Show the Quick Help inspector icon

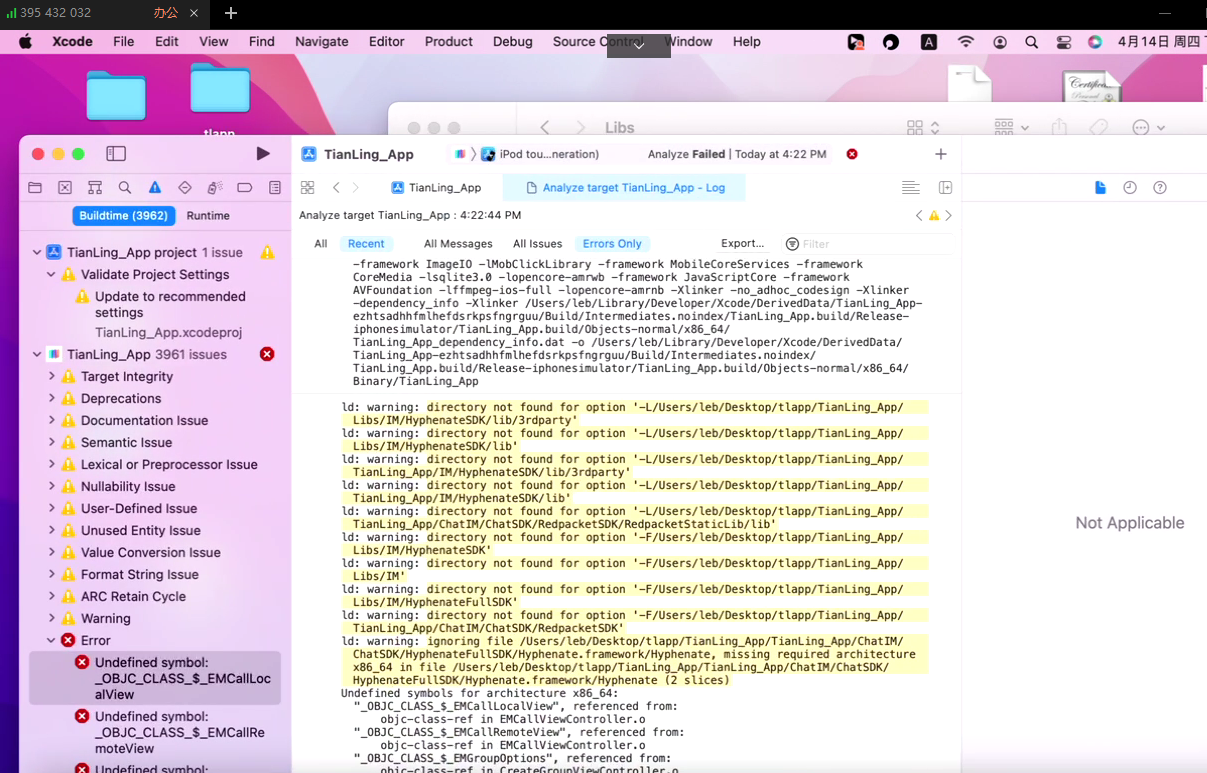pyautogui.click(x=1160, y=188)
